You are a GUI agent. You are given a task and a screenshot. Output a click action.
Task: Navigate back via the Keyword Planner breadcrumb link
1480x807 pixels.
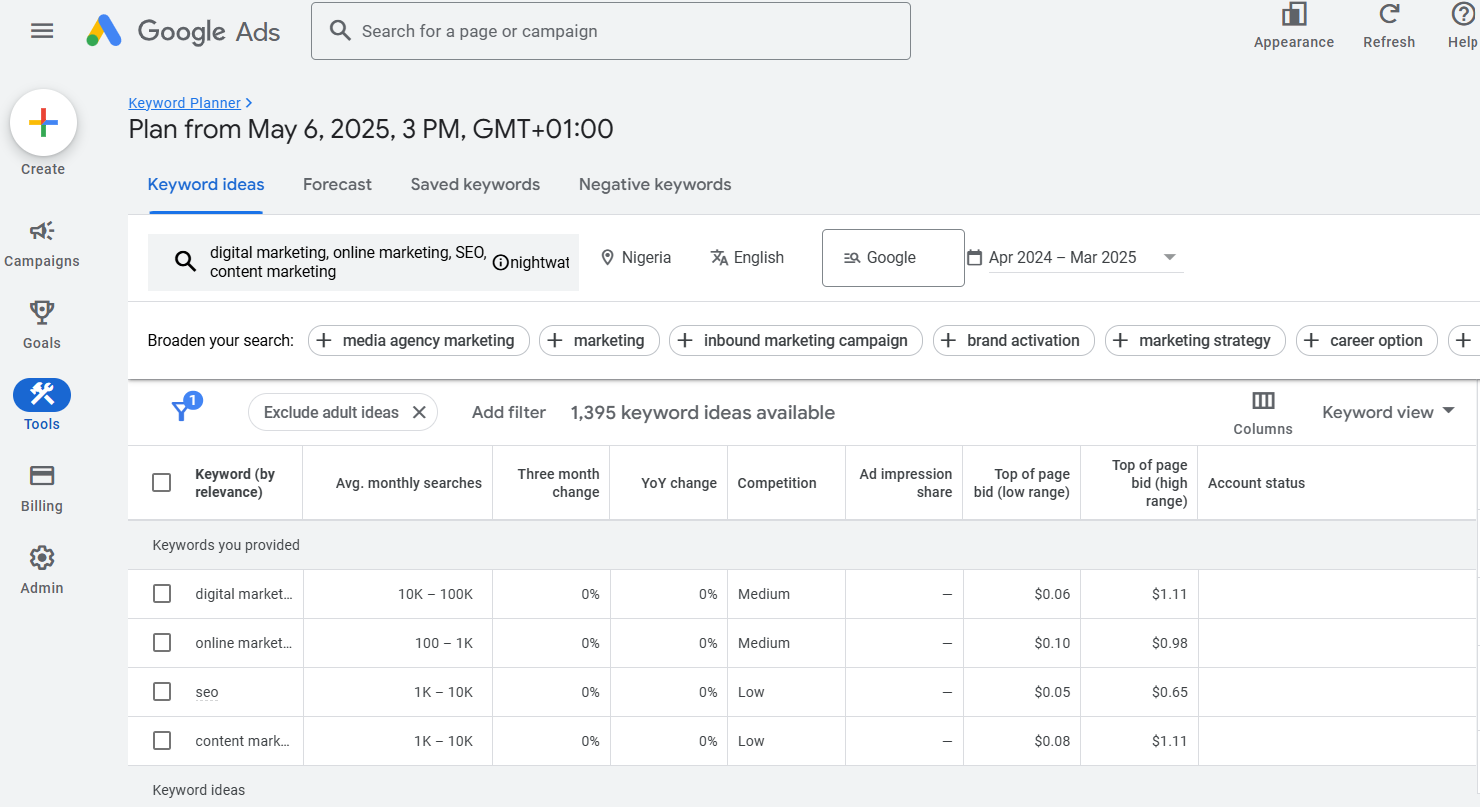(184, 102)
